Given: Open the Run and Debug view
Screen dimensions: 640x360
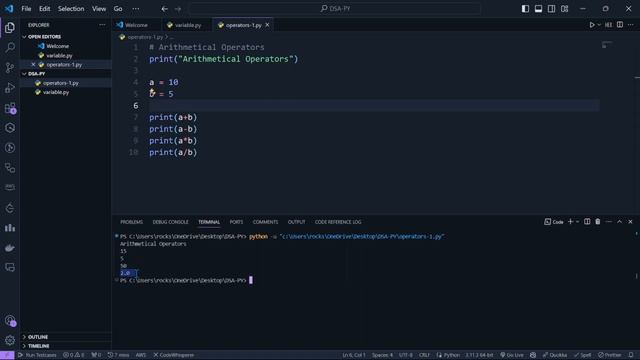Looking at the screenshot, I should pyautogui.click(x=10, y=88).
